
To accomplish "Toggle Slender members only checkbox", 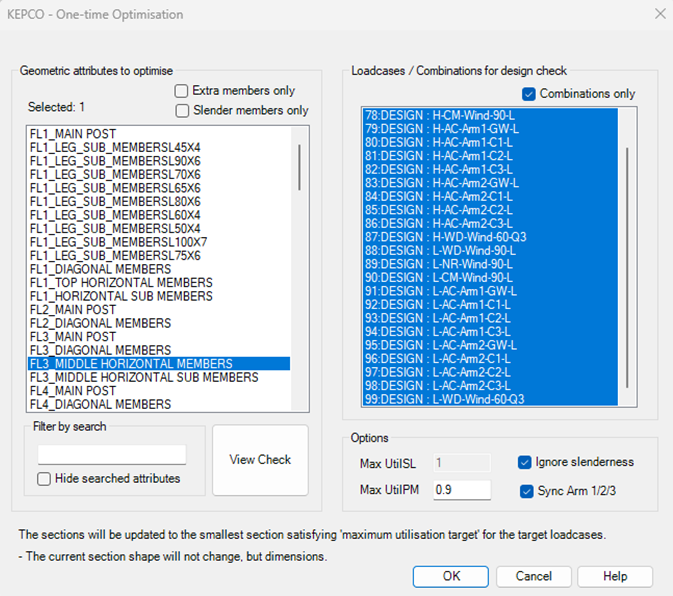I will [x=183, y=110].
